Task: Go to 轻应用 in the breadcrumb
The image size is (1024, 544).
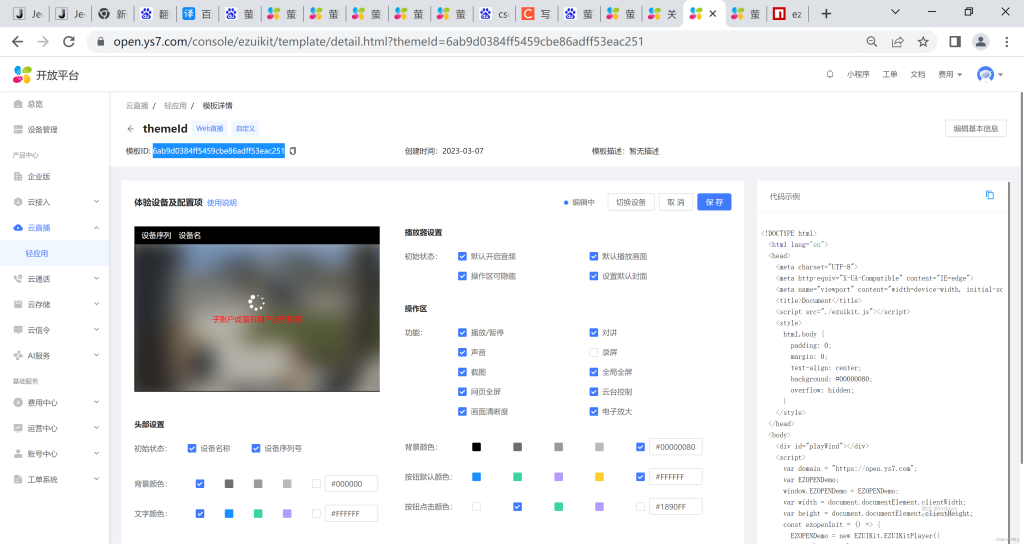Action: coord(175,106)
